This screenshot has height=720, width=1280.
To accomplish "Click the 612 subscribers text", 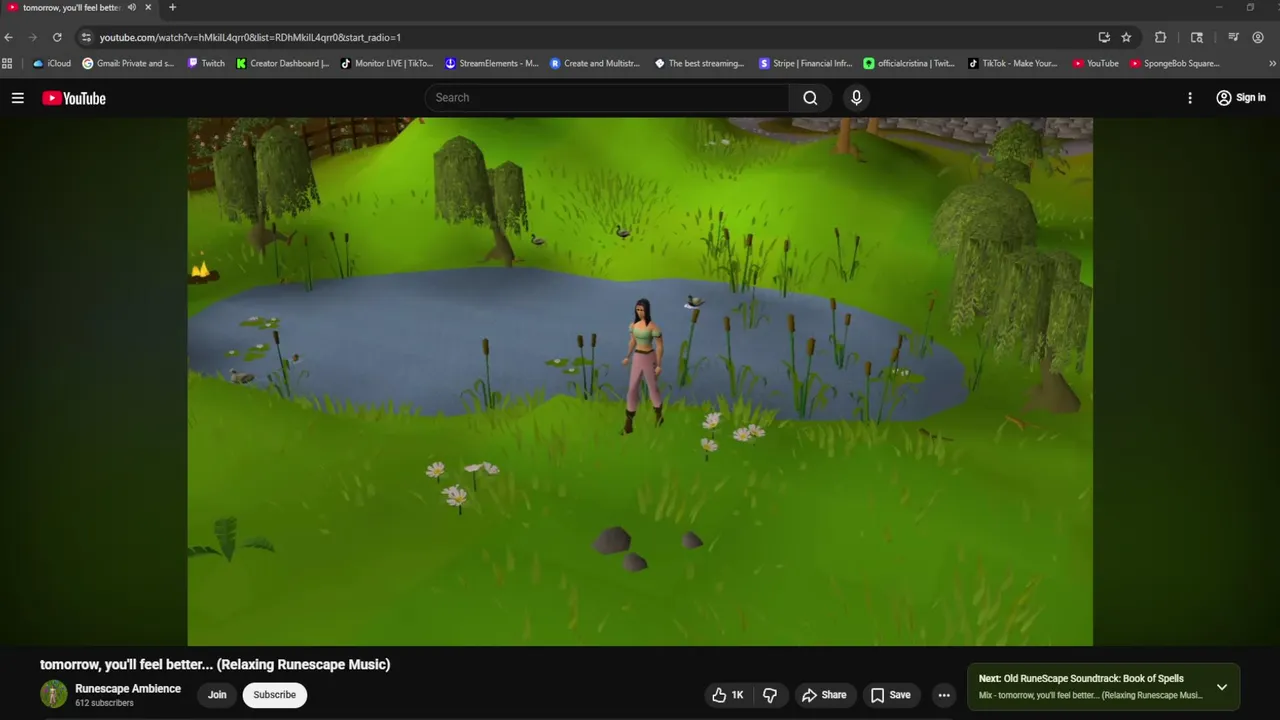I will tap(104, 703).
